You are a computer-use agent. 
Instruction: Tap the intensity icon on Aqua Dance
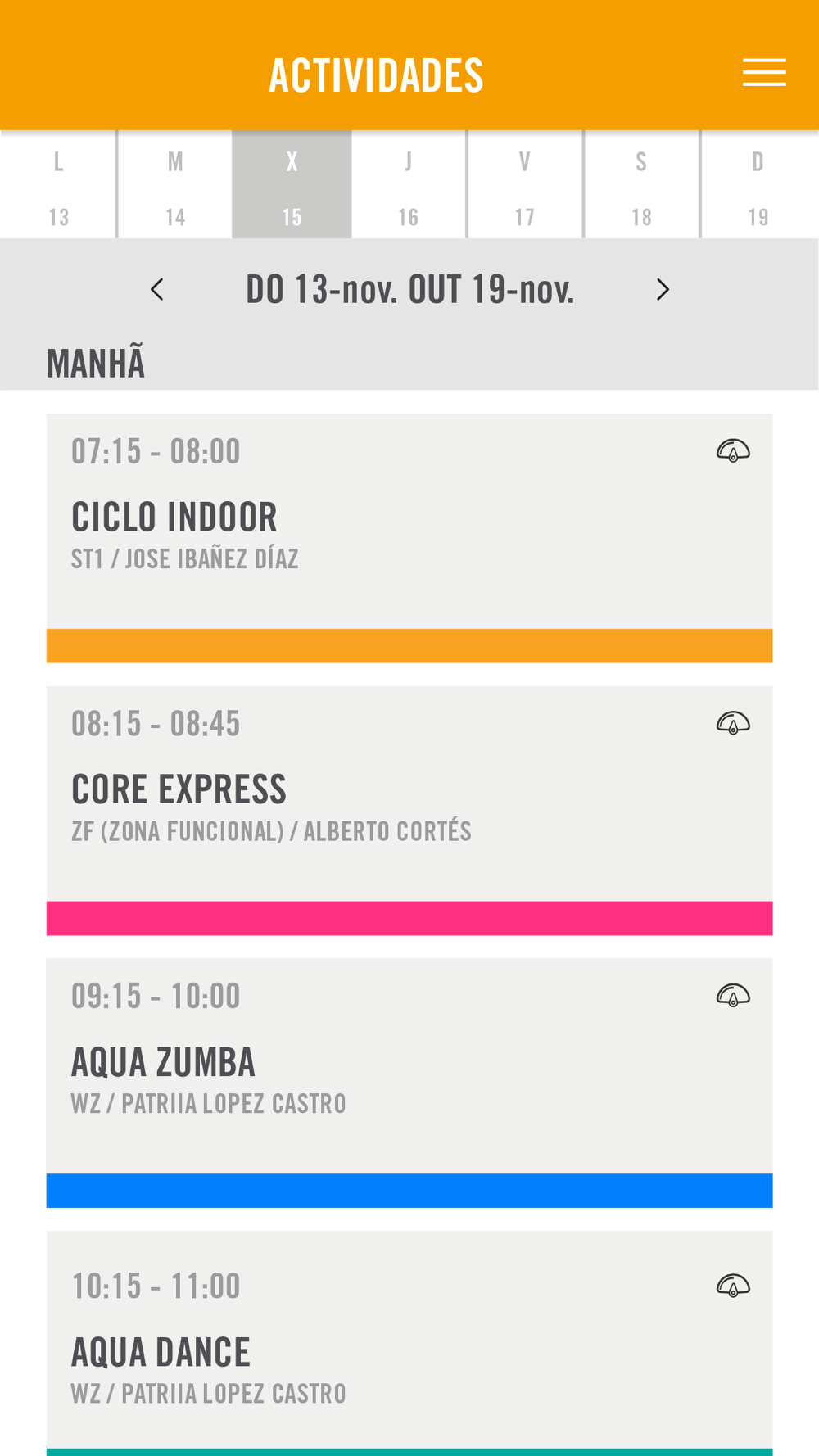(733, 1286)
